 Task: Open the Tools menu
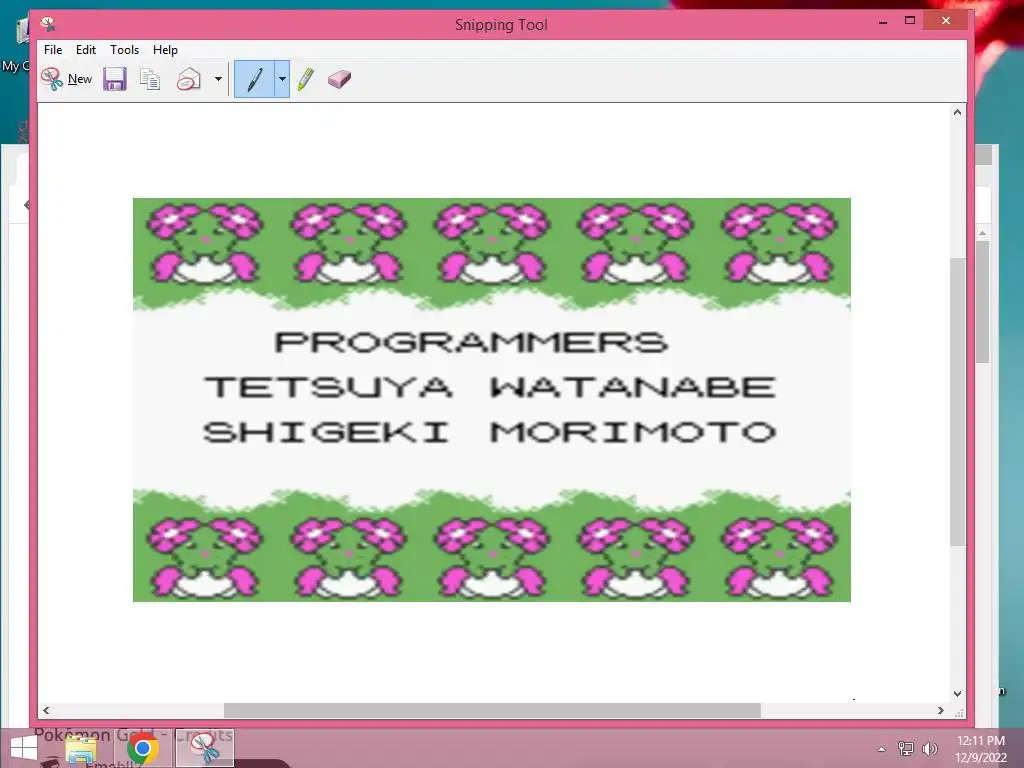124,50
